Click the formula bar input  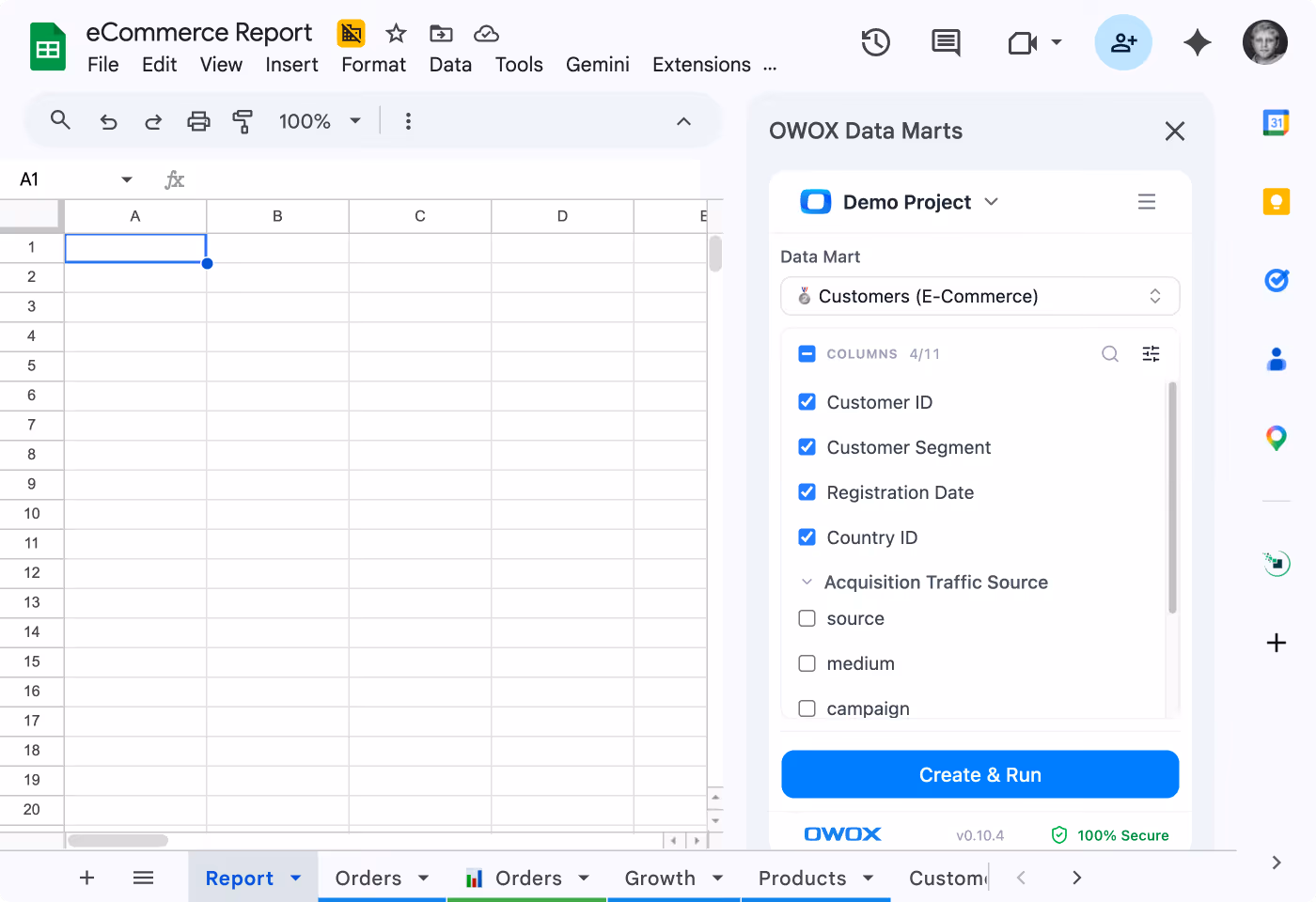[x=442, y=179]
